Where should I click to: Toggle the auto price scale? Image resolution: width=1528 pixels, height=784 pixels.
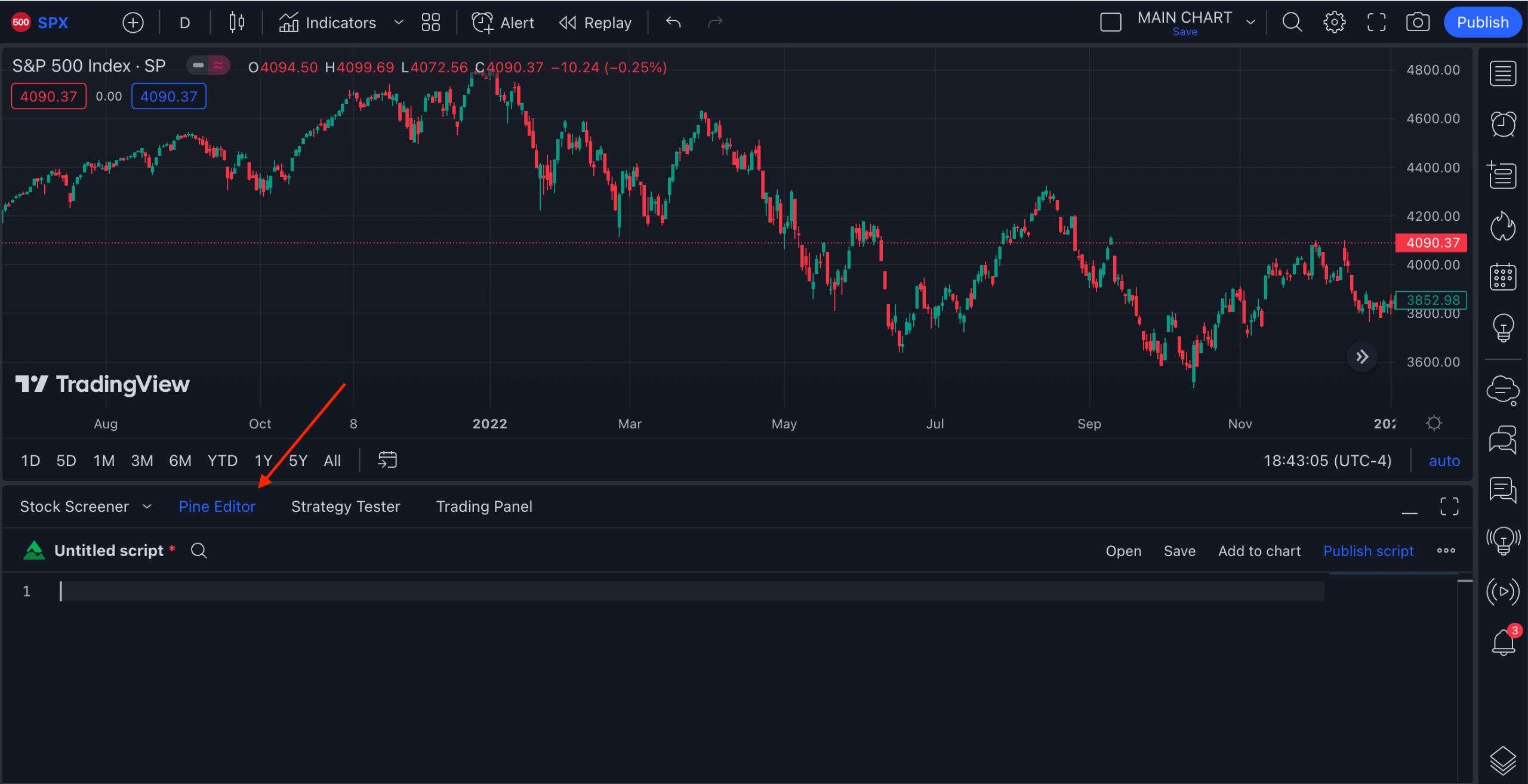(x=1444, y=461)
